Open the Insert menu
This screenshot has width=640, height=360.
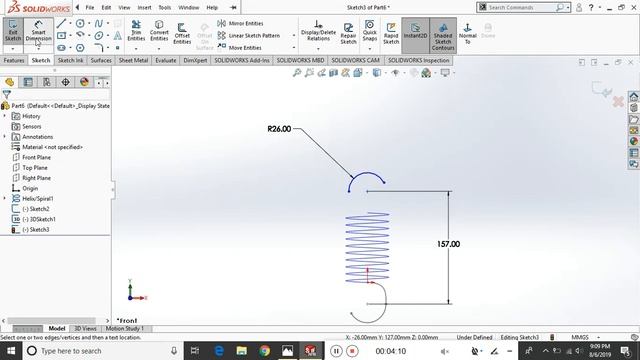tap(144, 7)
